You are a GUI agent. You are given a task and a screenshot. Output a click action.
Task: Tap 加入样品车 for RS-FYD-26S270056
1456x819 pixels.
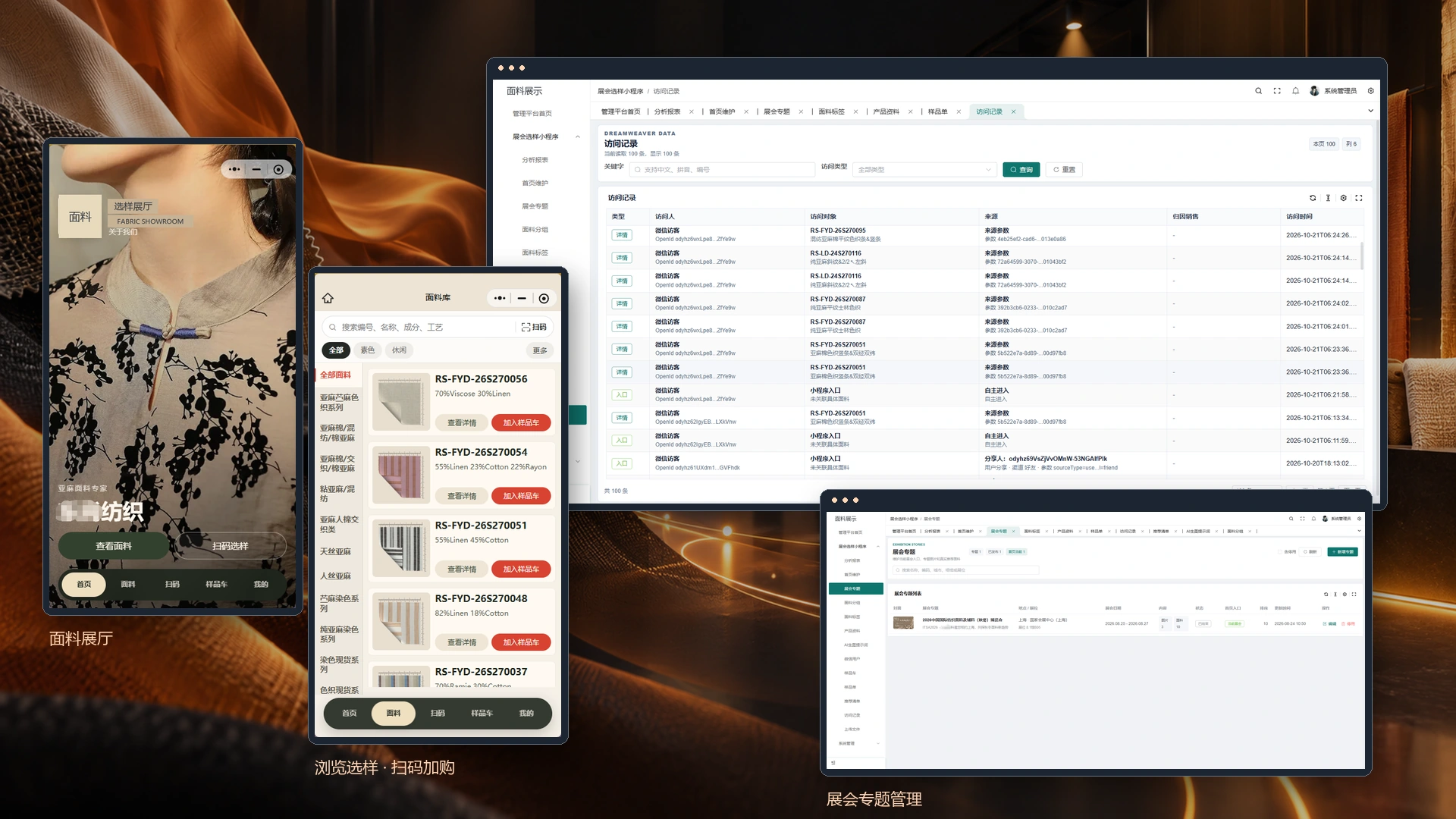521,423
